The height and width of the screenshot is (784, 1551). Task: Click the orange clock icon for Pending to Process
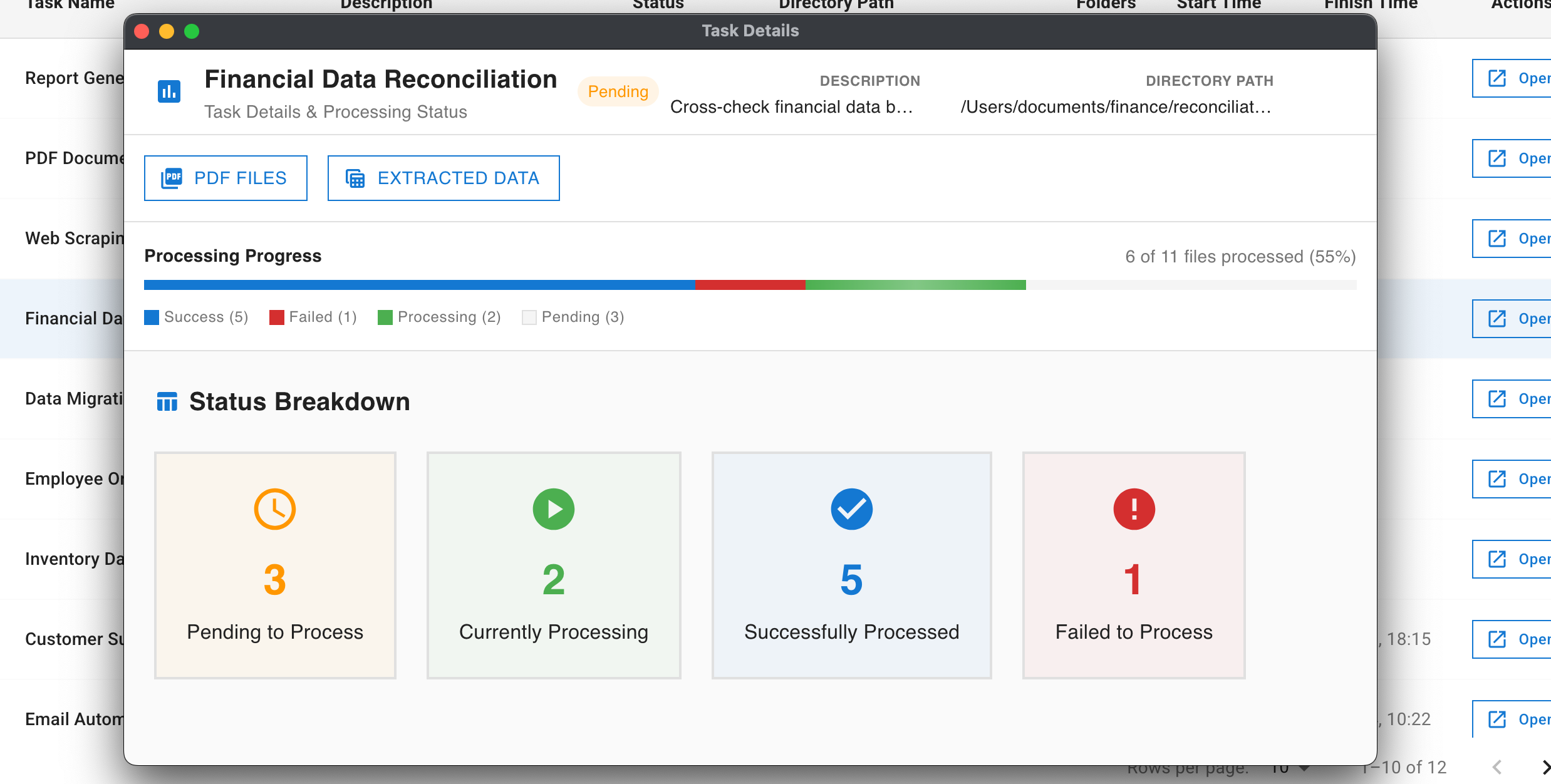275,509
